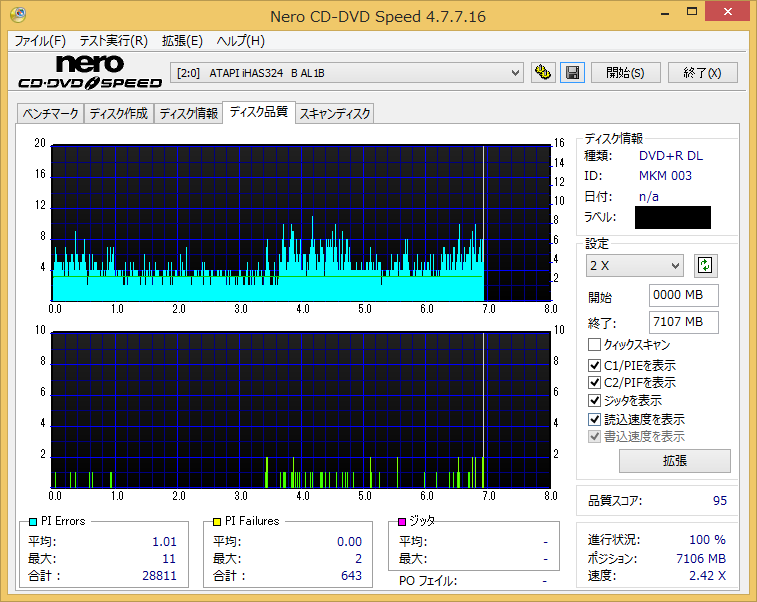This screenshot has height=602, width=757.
Task: Click the PI Errors maximum 11
Action: (169, 559)
